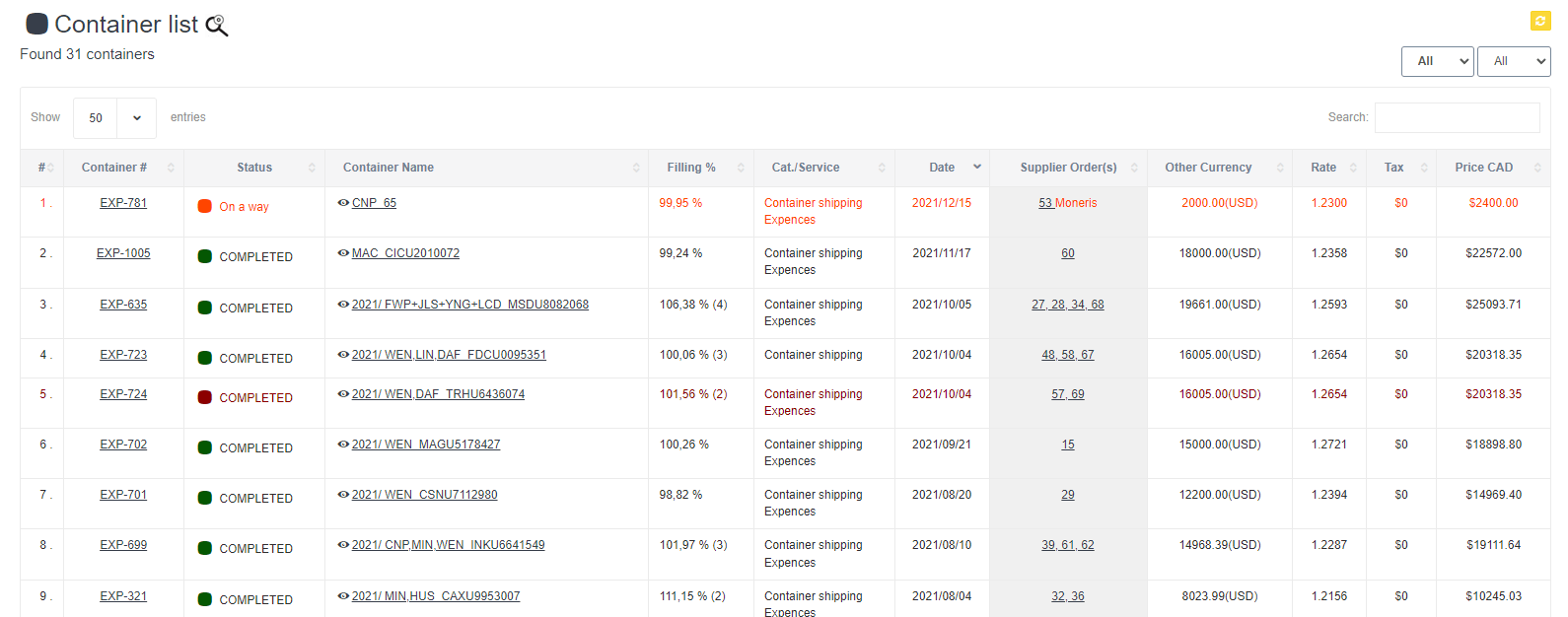Open container EXP-781 link
Screen dimensions: 1568x617
point(123,203)
